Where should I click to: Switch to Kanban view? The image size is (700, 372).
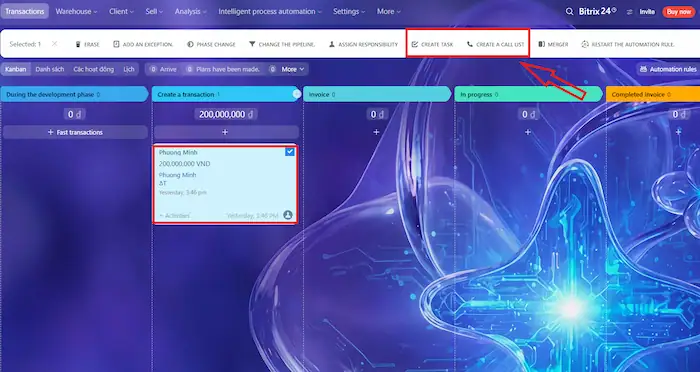click(16, 69)
